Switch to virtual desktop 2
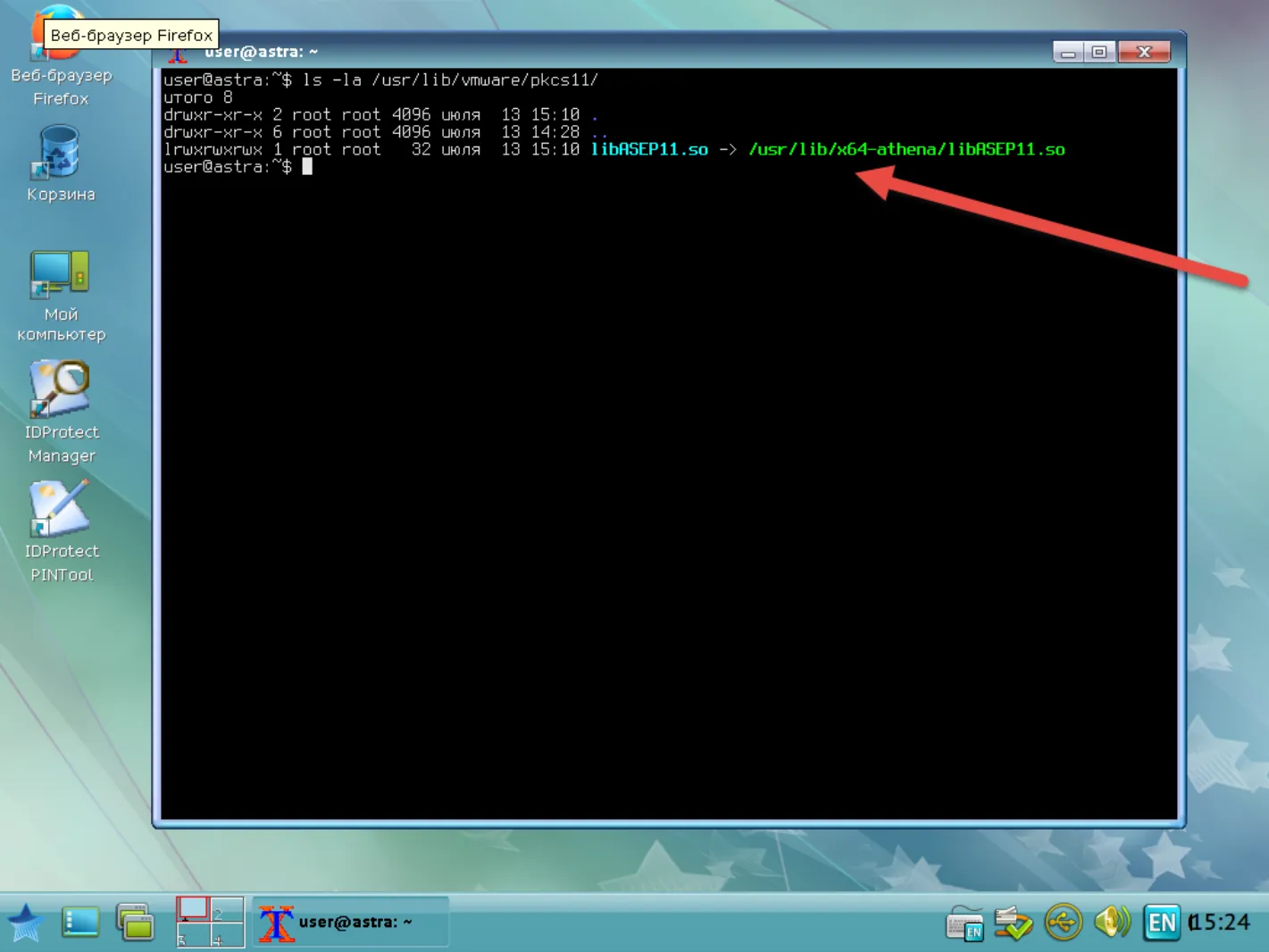This screenshot has height=952, width=1269. (227, 909)
